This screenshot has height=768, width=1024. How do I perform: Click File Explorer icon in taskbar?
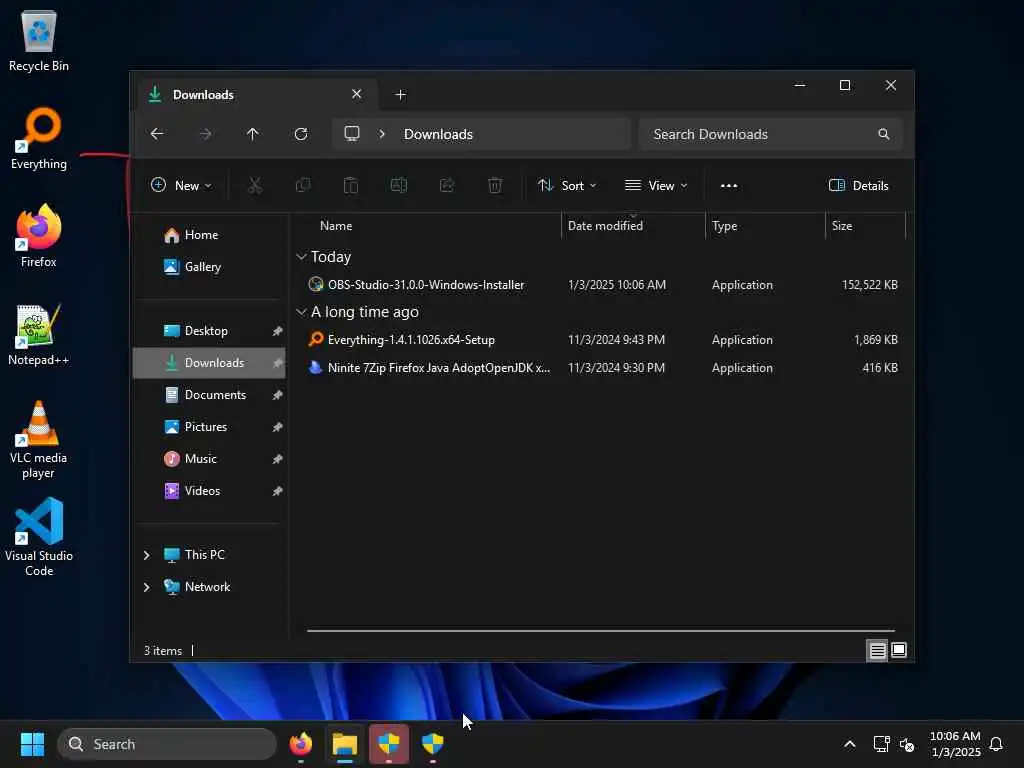click(x=345, y=744)
